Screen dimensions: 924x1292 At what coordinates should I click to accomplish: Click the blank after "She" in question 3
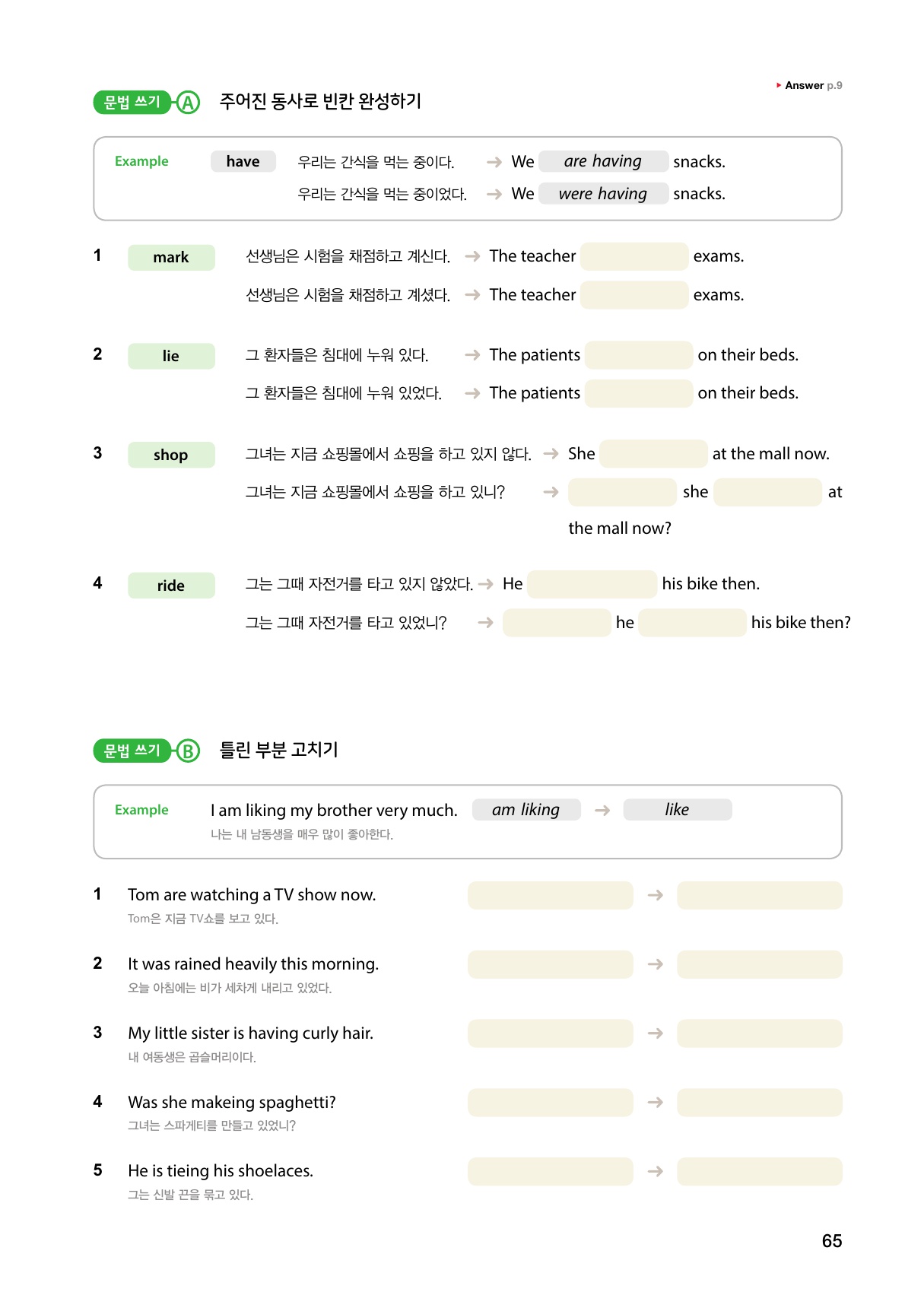coord(653,454)
